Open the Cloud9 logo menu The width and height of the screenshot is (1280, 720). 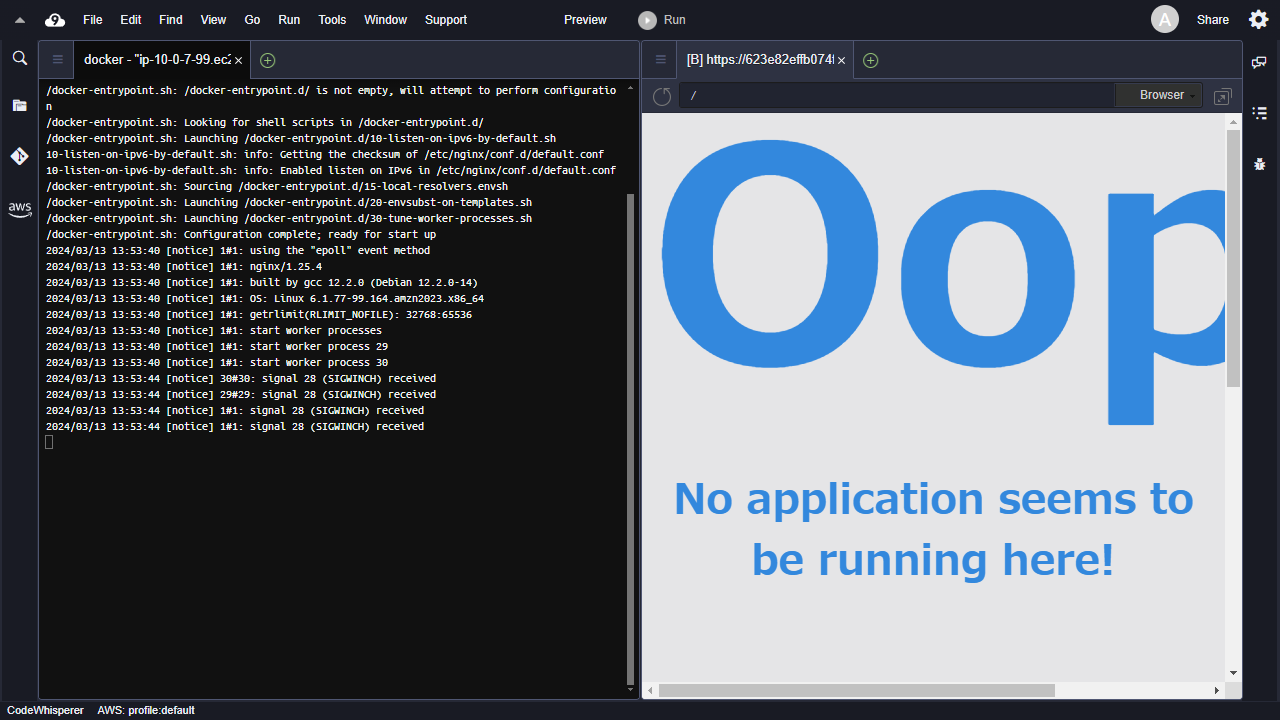click(55, 20)
